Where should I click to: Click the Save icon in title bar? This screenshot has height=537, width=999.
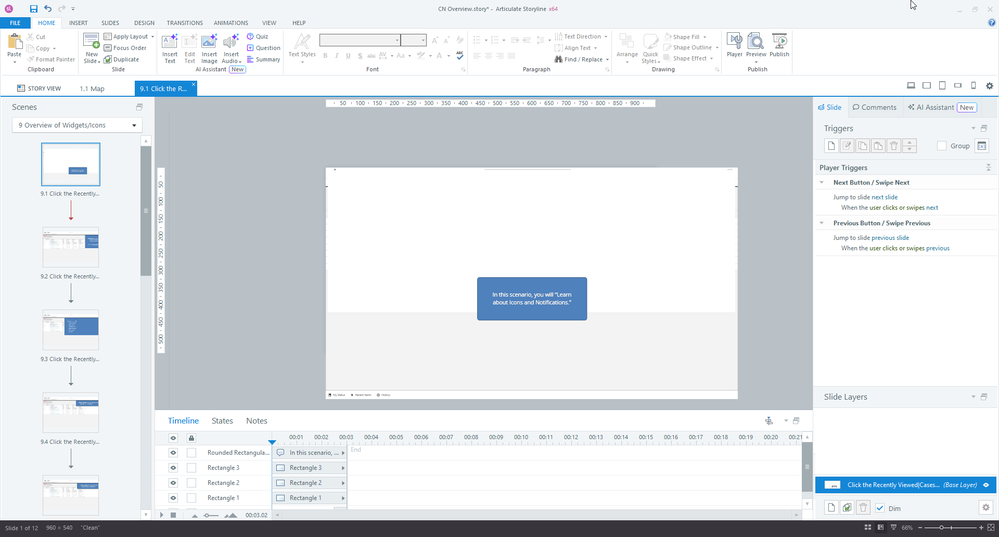click(34, 8)
